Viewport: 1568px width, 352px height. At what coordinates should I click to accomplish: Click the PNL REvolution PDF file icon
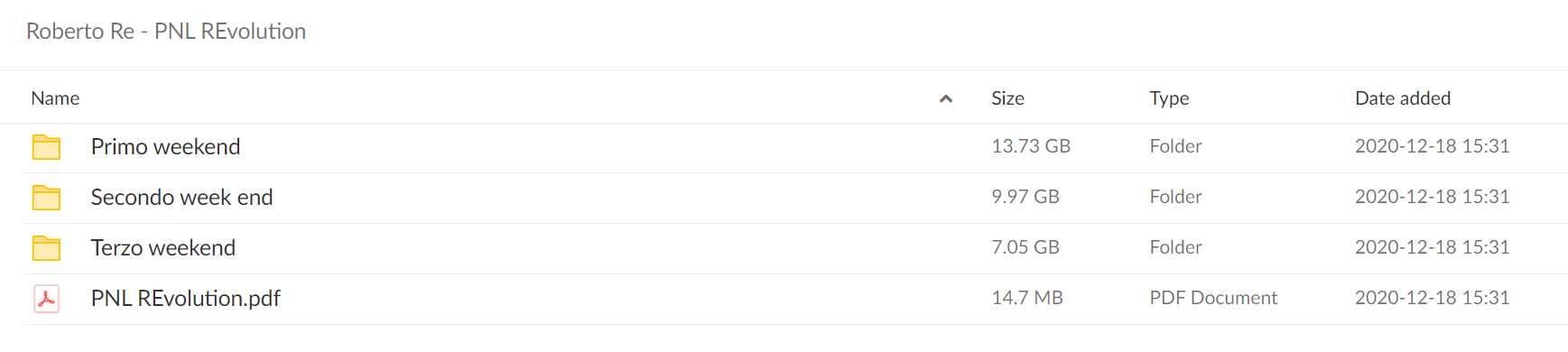coord(46,299)
